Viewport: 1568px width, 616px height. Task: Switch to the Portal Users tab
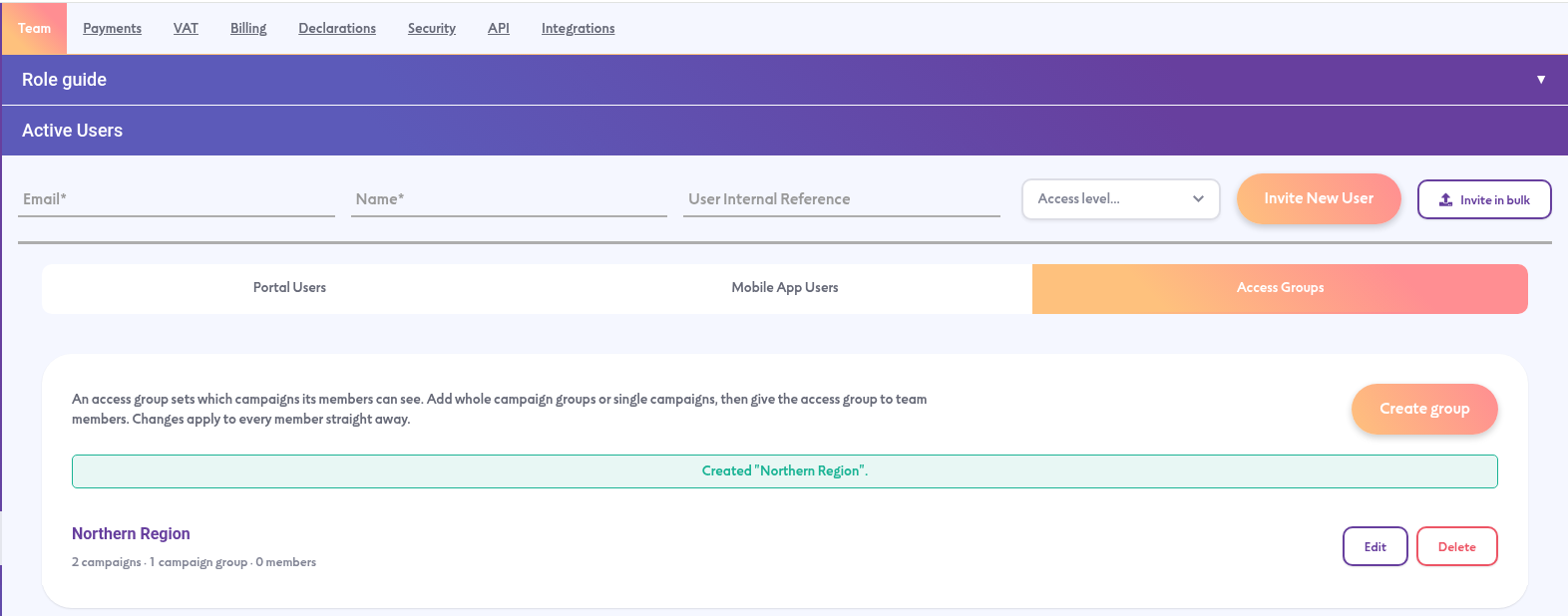289,288
